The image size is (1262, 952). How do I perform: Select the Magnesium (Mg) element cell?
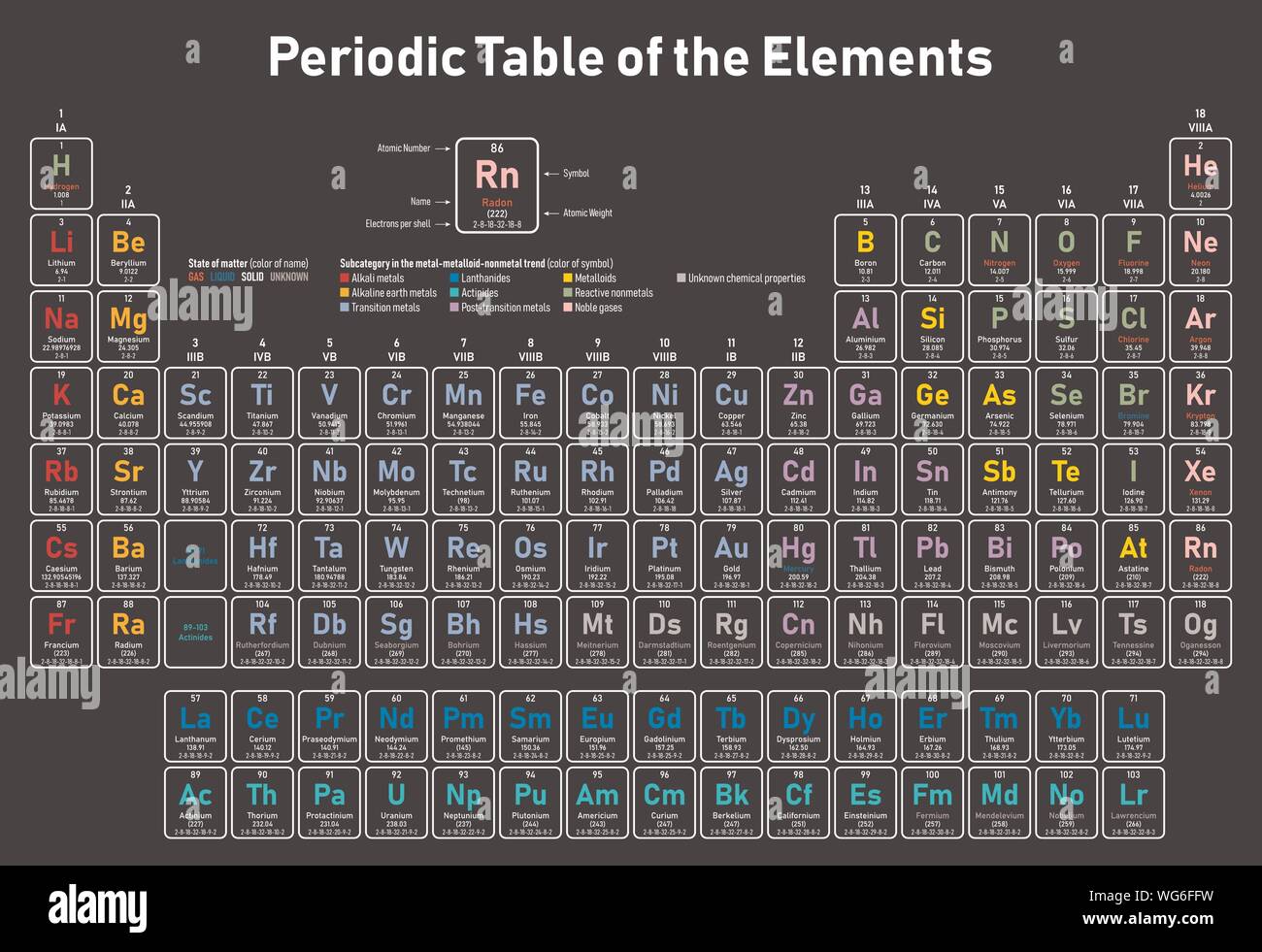[128, 326]
